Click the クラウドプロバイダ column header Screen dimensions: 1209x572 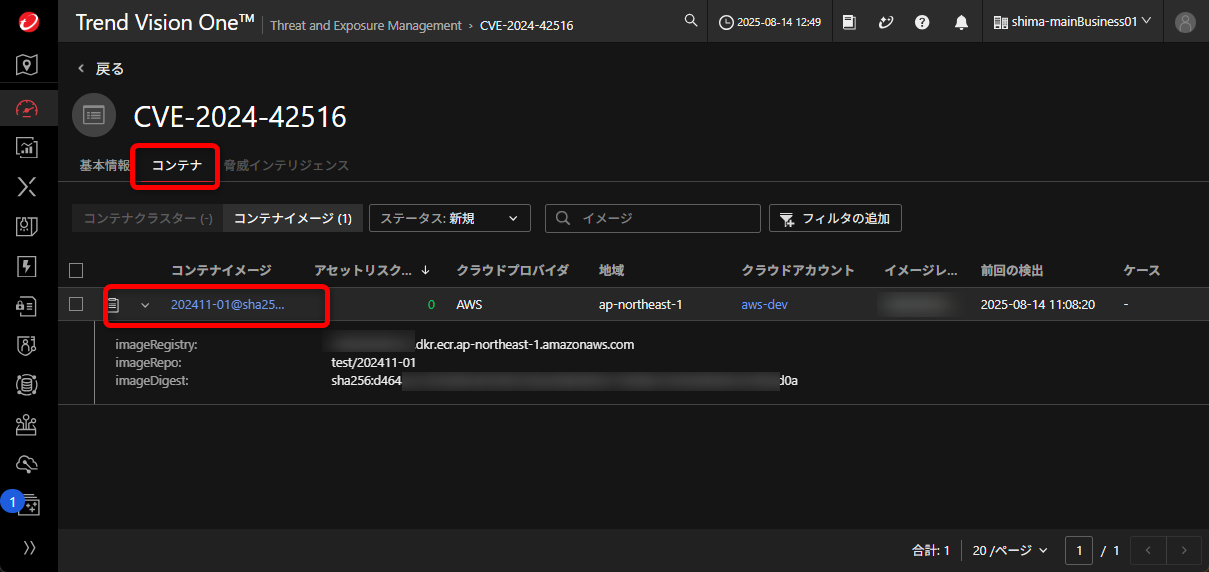[512, 270]
